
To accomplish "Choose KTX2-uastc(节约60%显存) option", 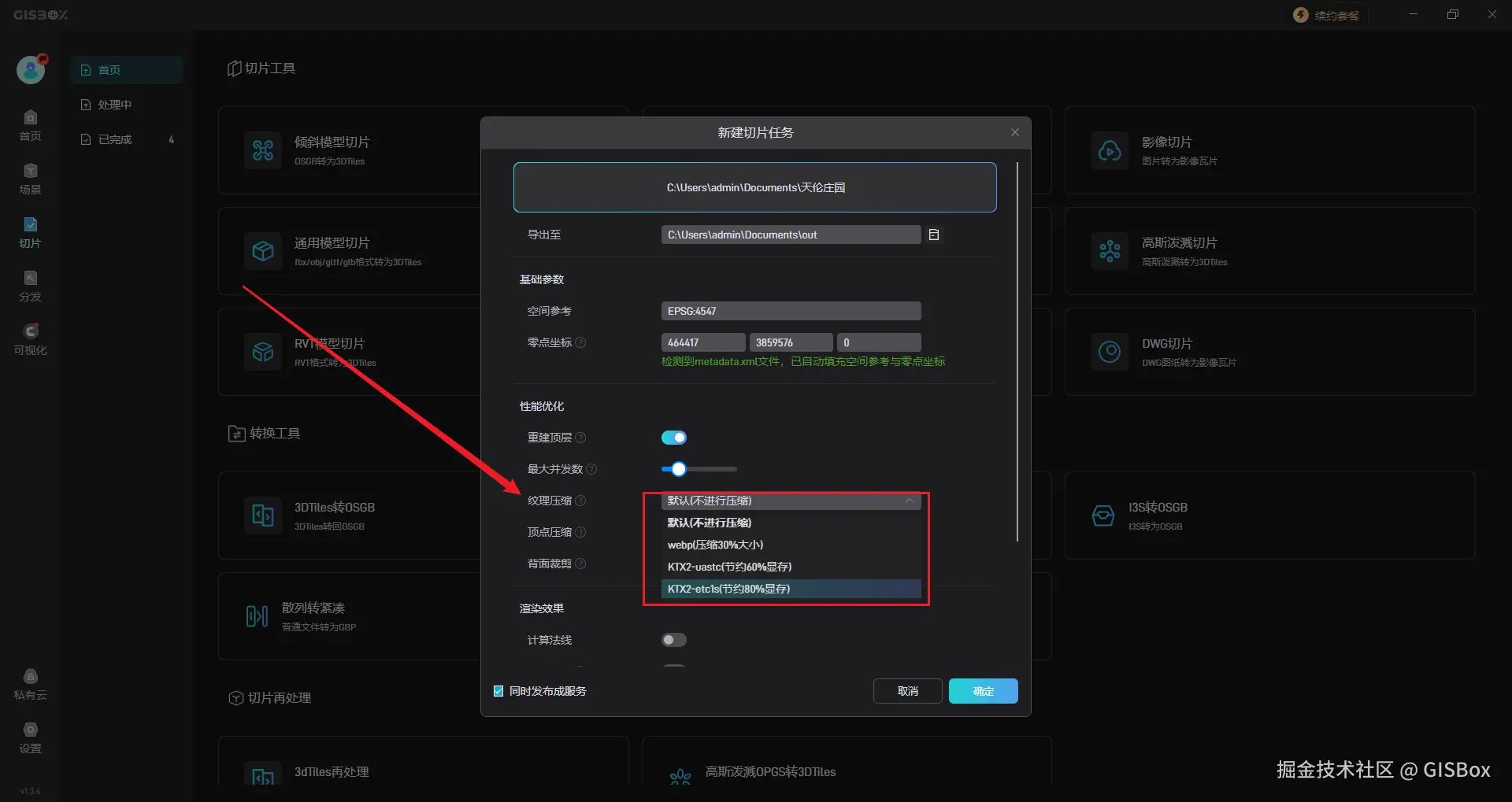I will [x=791, y=567].
